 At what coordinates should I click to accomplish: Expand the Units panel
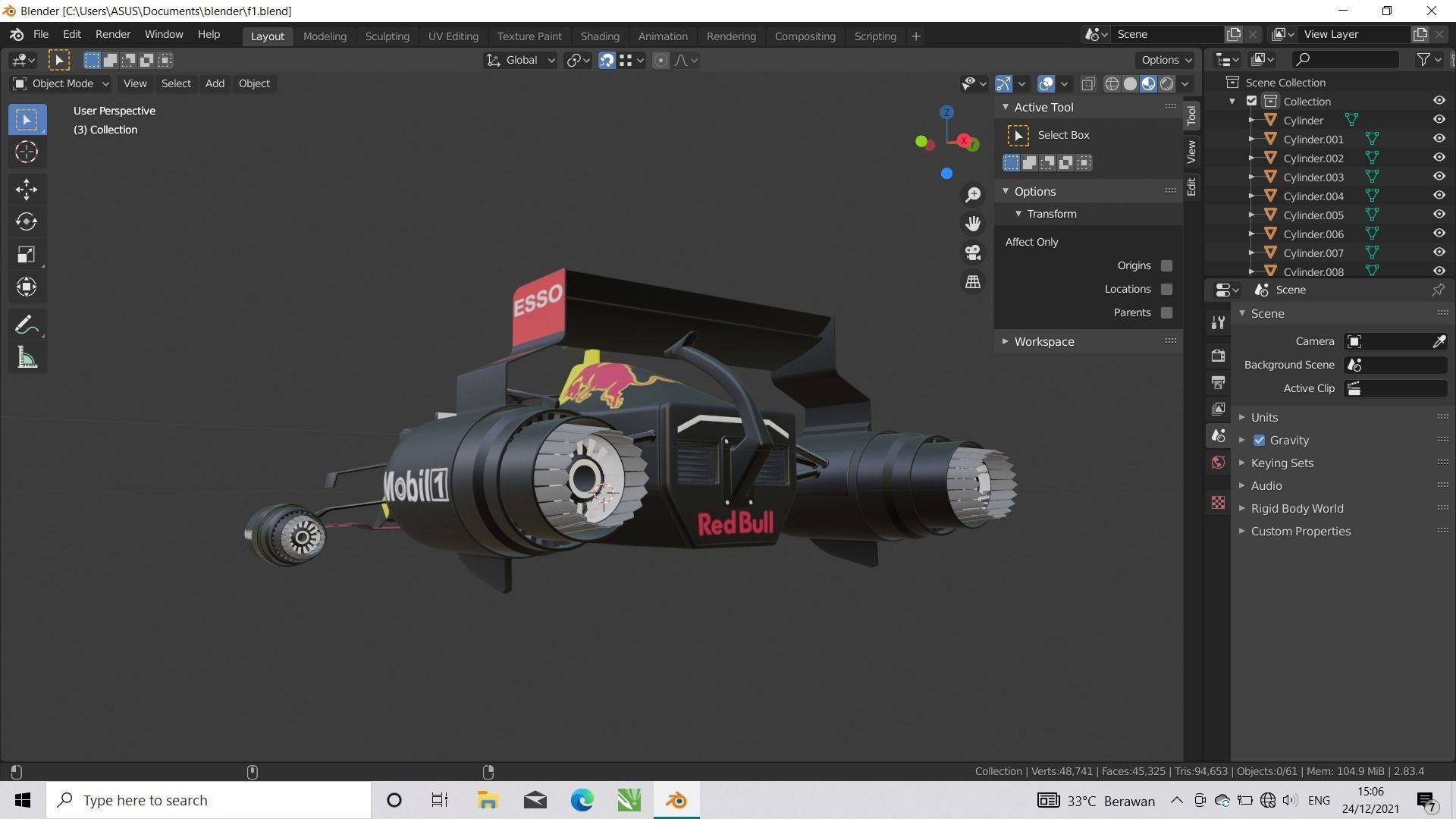point(1242,418)
